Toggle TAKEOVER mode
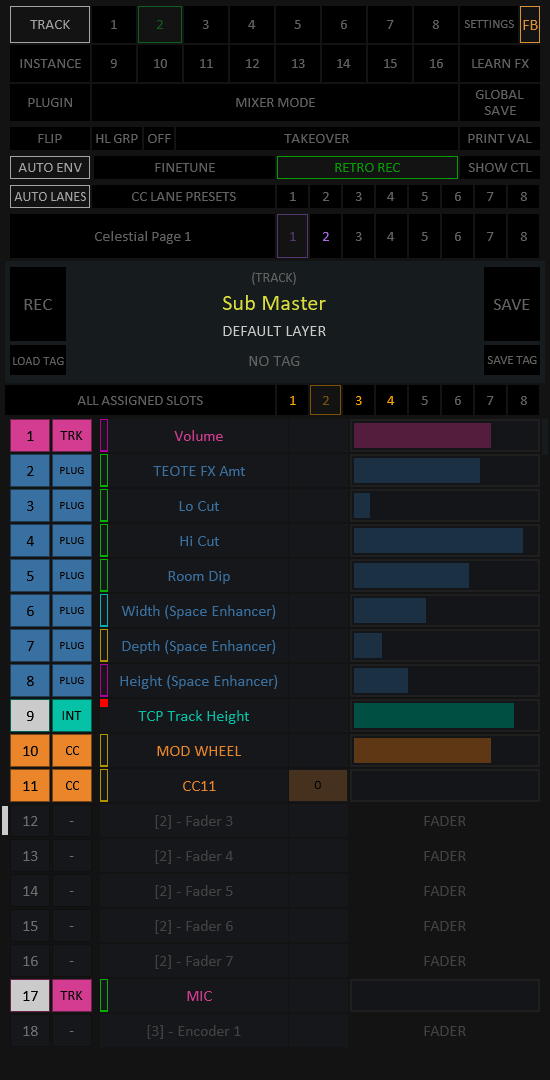The width and height of the screenshot is (550, 1080). [317, 138]
